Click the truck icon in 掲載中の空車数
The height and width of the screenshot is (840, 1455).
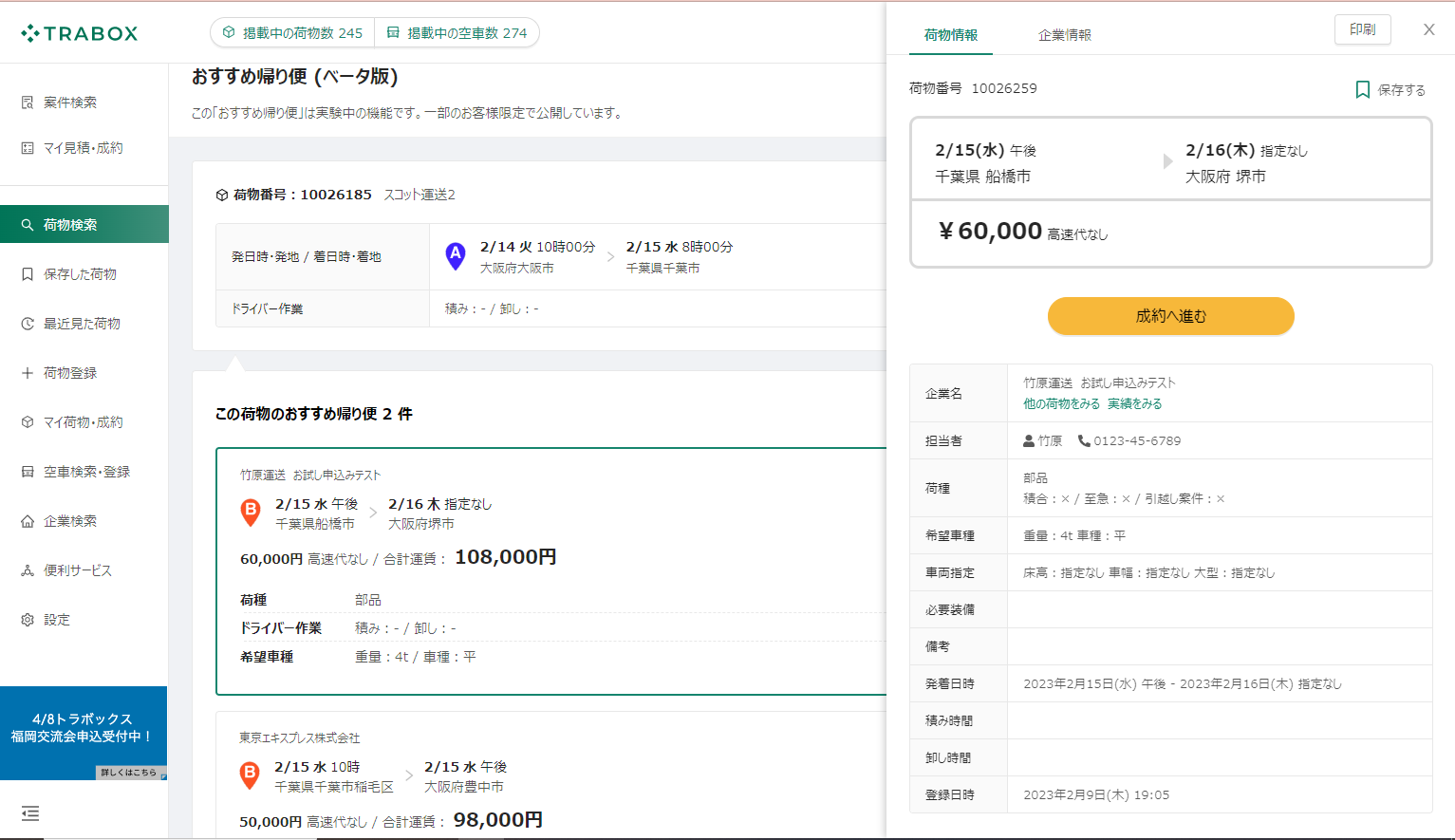(393, 32)
